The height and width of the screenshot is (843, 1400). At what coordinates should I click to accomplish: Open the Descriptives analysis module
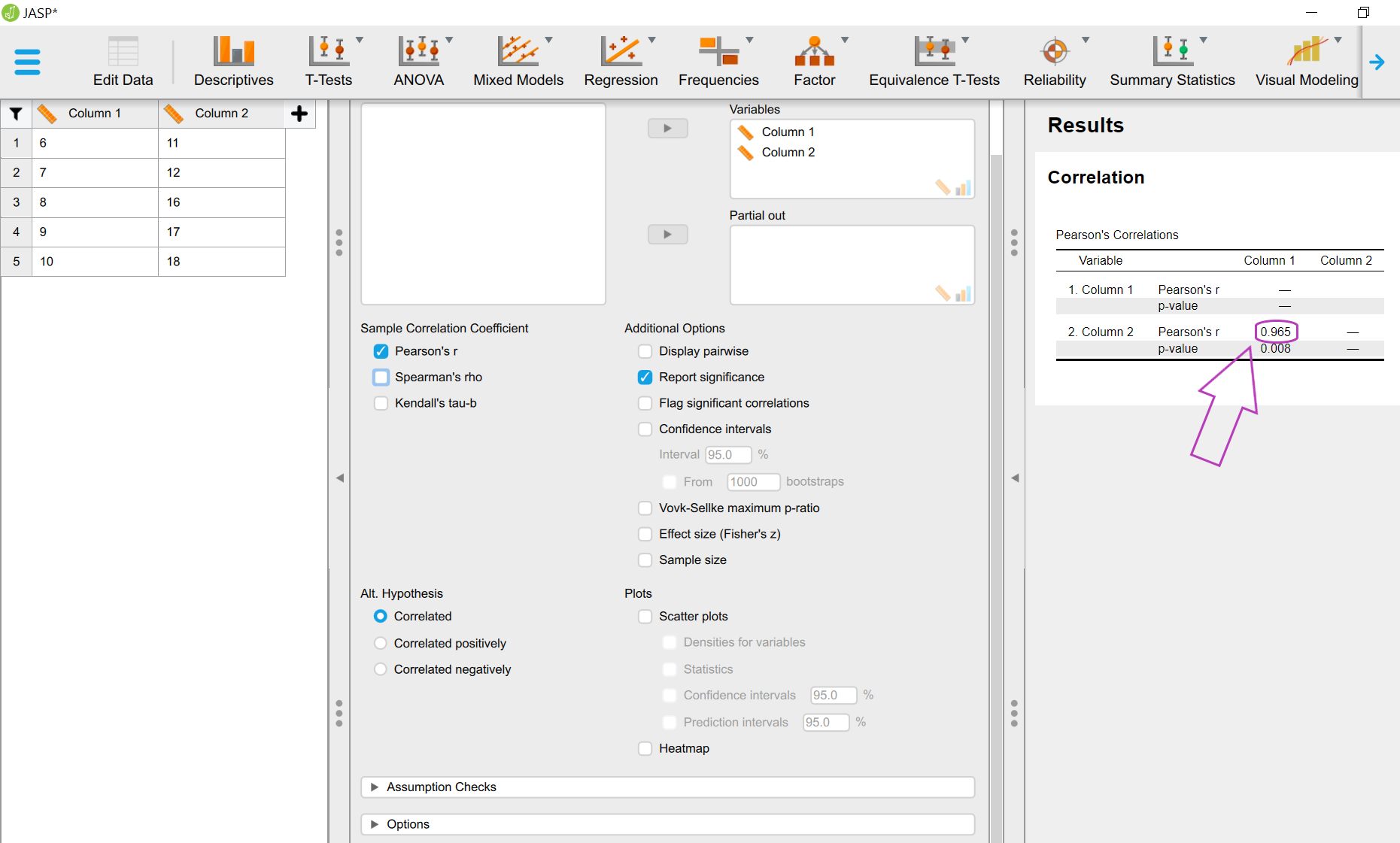click(x=233, y=62)
